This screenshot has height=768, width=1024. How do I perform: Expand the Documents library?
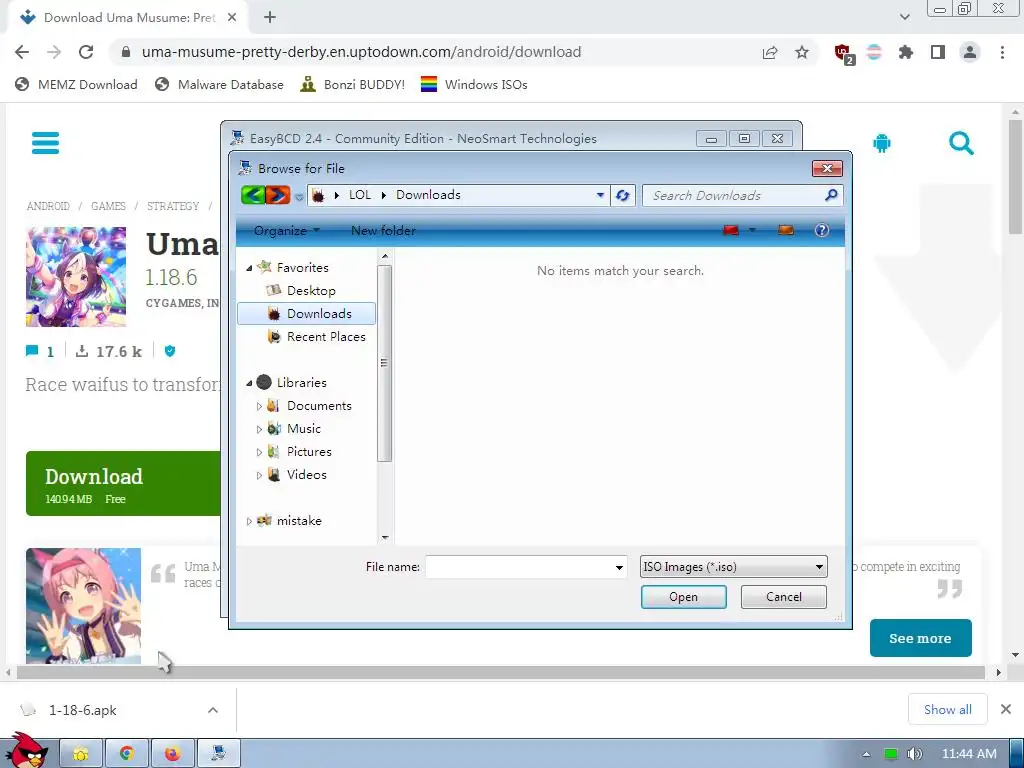259,406
